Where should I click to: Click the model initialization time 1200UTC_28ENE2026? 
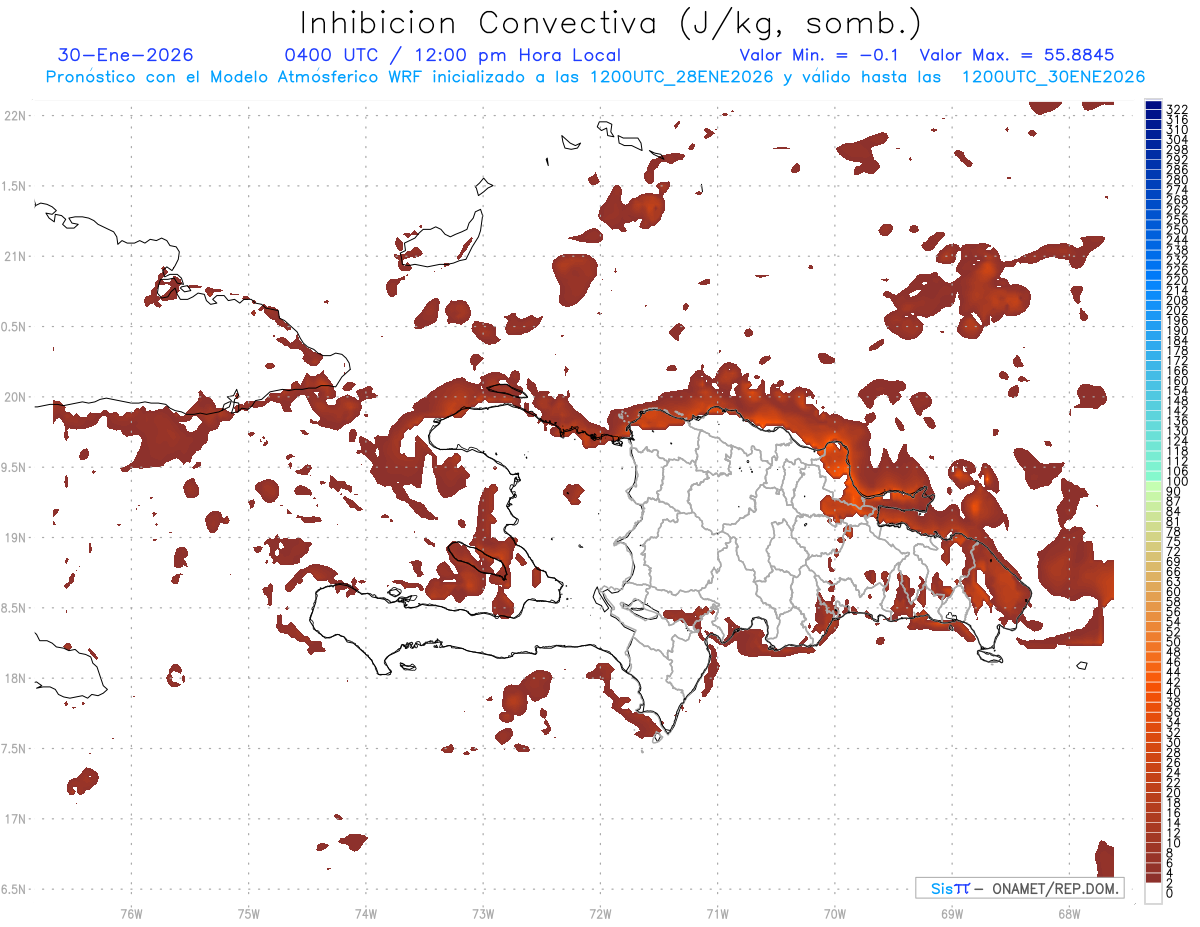[682, 77]
